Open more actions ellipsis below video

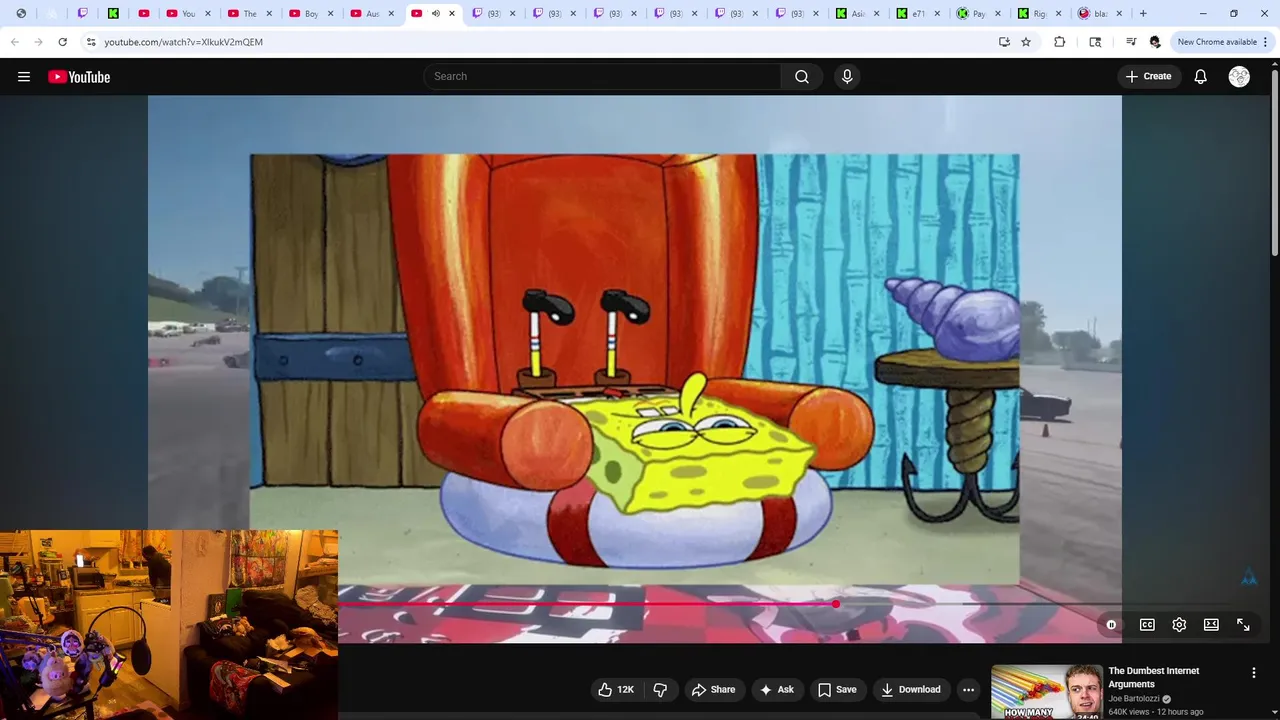tap(968, 690)
